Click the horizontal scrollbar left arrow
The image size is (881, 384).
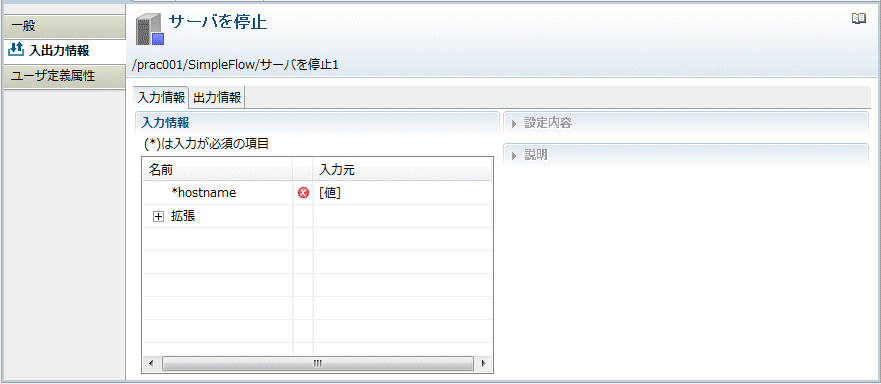[x=150, y=364]
